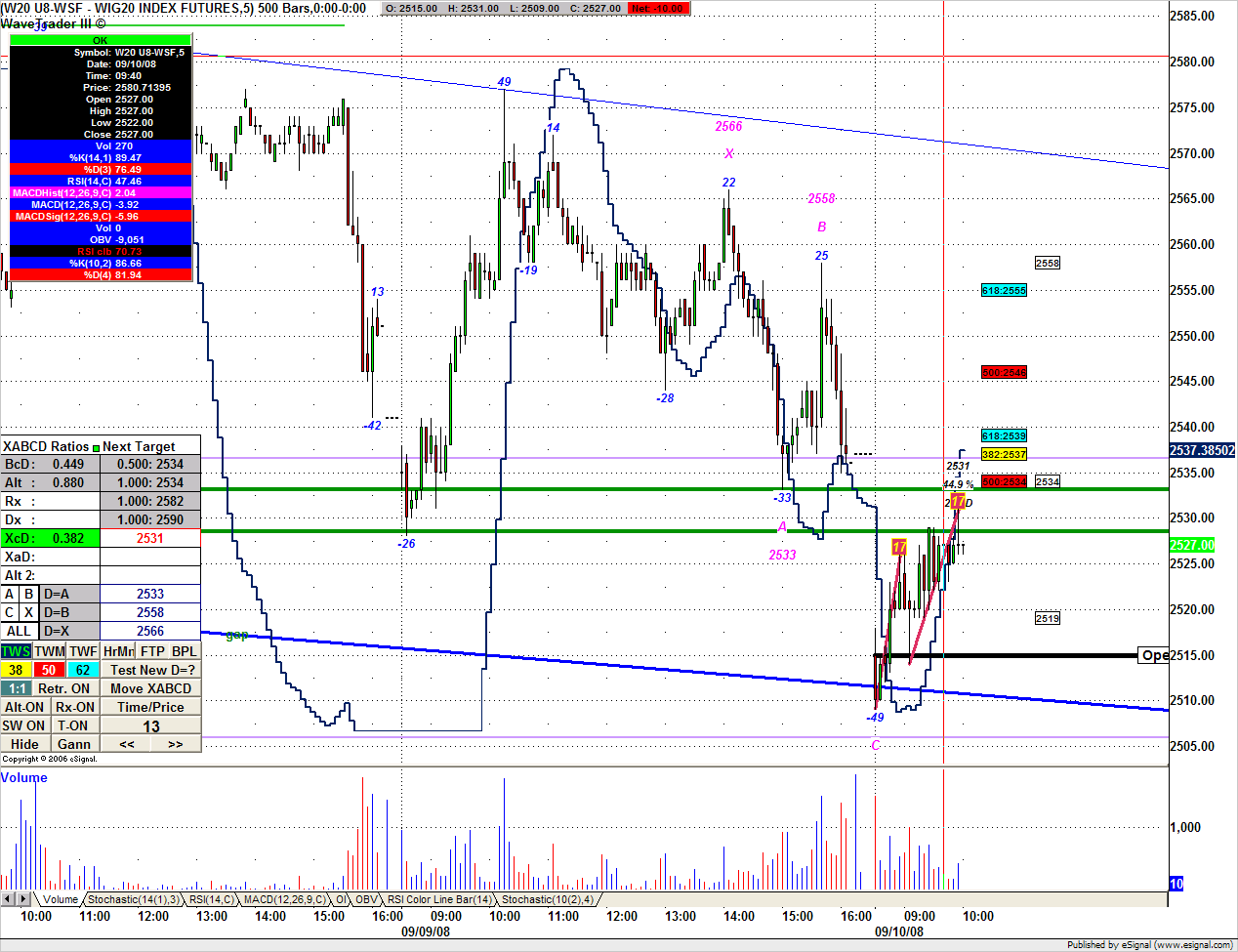This screenshot has height=952, width=1238.
Task: Click Move XABCD button
Action: click(x=151, y=688)
